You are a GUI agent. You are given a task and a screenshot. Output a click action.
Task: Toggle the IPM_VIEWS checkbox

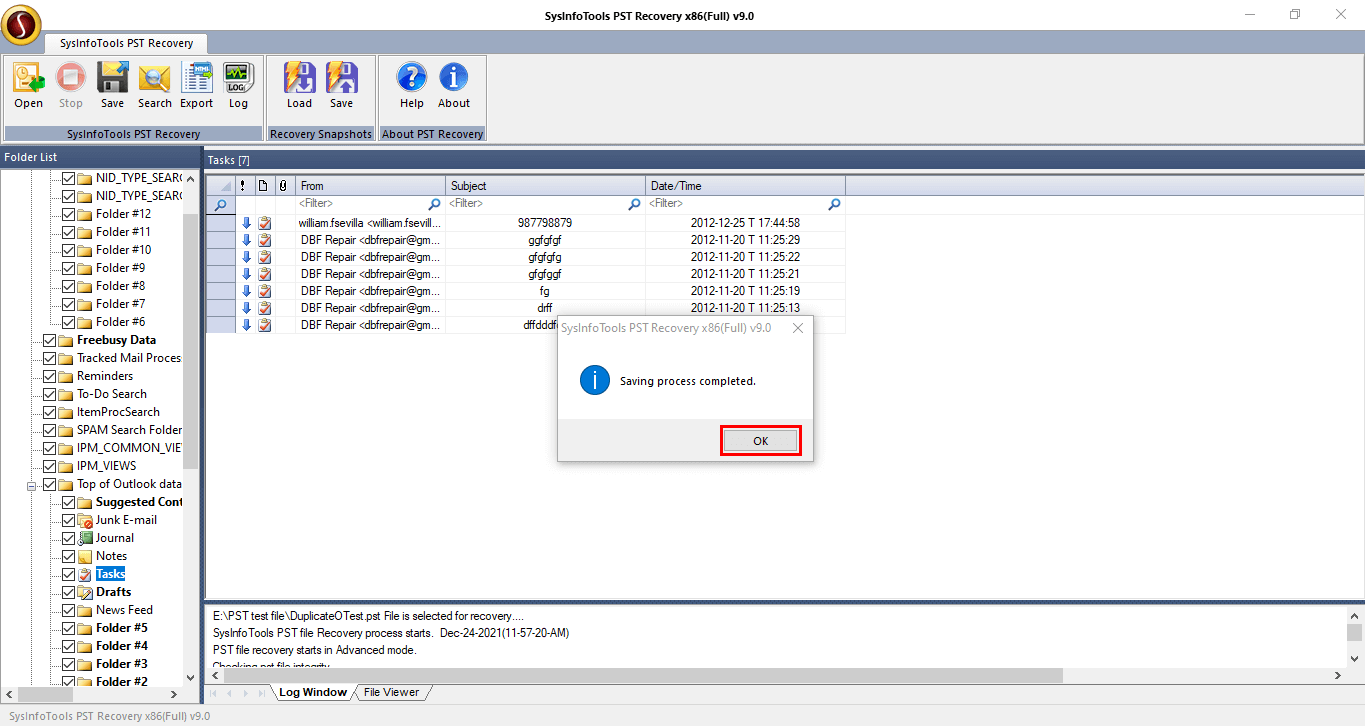[50, 466]
